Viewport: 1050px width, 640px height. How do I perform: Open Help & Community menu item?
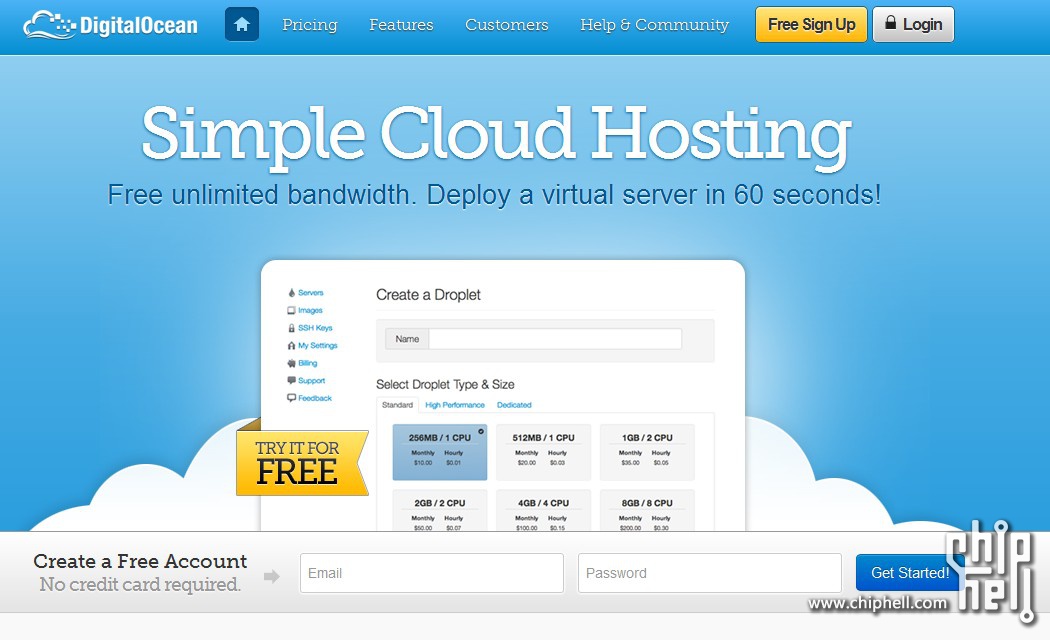(x=654, y=25)
